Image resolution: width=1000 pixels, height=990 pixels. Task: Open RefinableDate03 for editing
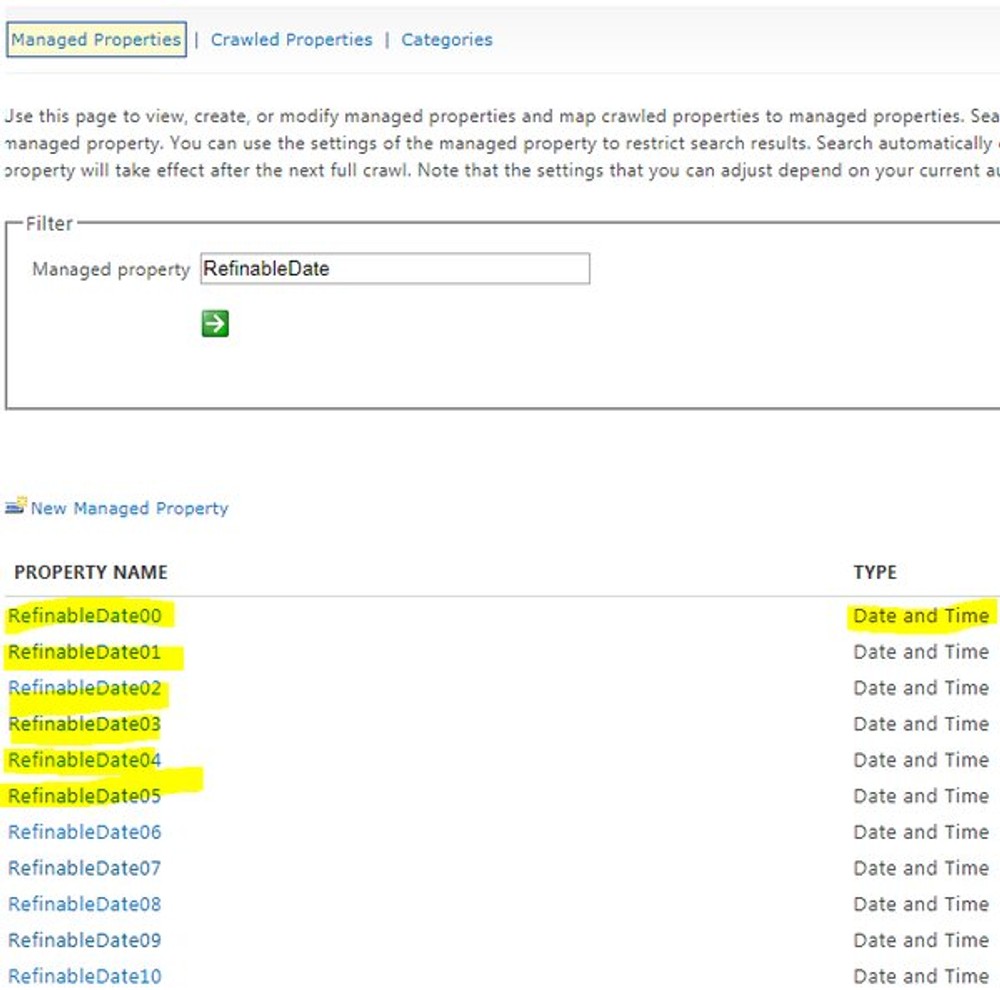coord(84,724)
